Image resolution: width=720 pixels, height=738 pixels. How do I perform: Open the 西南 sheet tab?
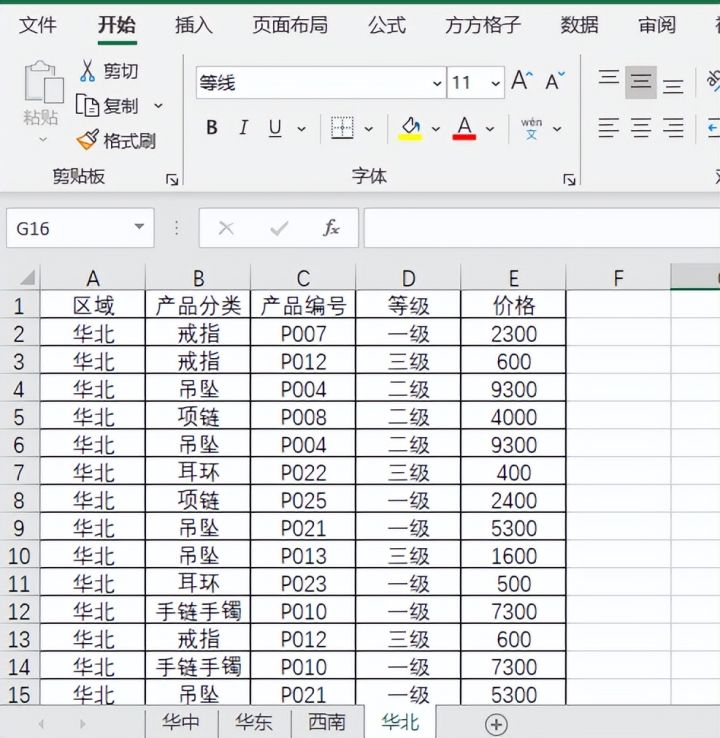coord(327,722)
